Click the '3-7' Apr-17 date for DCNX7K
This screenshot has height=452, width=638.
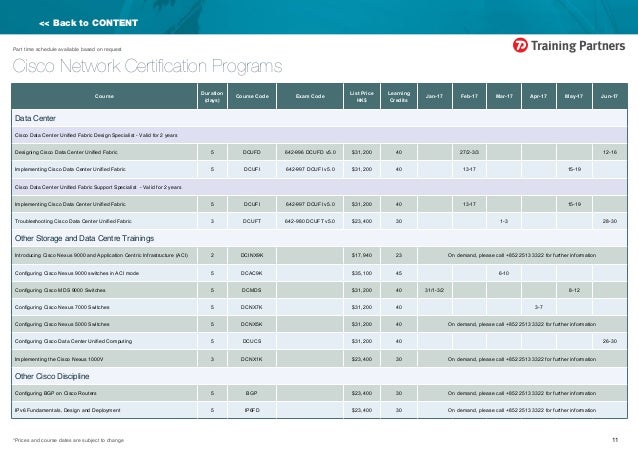[x=538, y=307]
